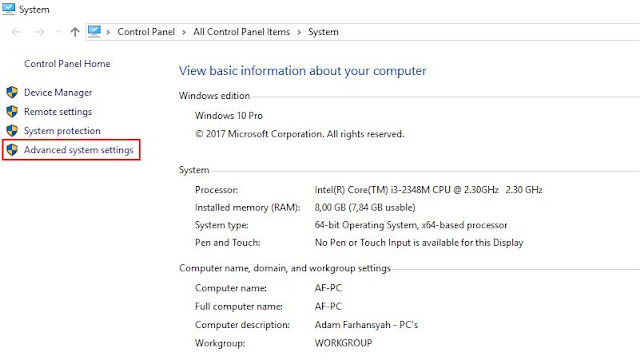Select processor value Intel Core i3-2348M
The image size is (640, 360).
pyautogui.click(x=428, y=190)
